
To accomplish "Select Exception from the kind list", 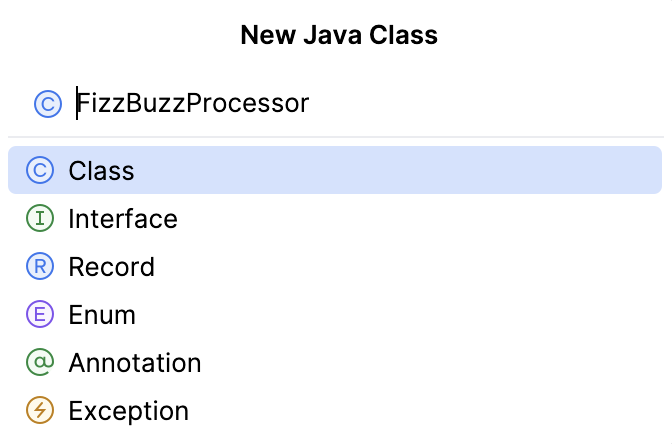I will click(x=128, y=411).
